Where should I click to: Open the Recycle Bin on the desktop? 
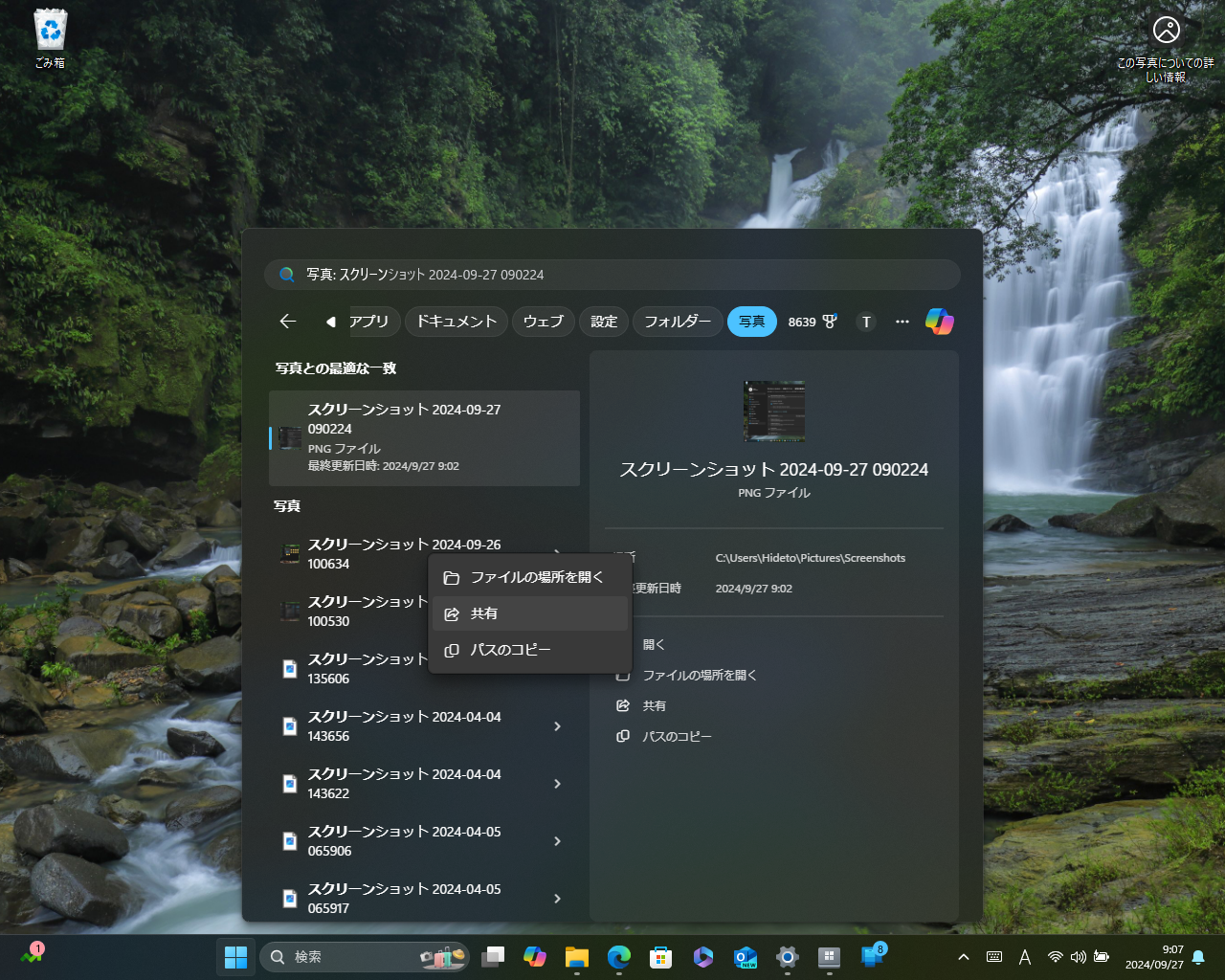[x=49, y=29]
